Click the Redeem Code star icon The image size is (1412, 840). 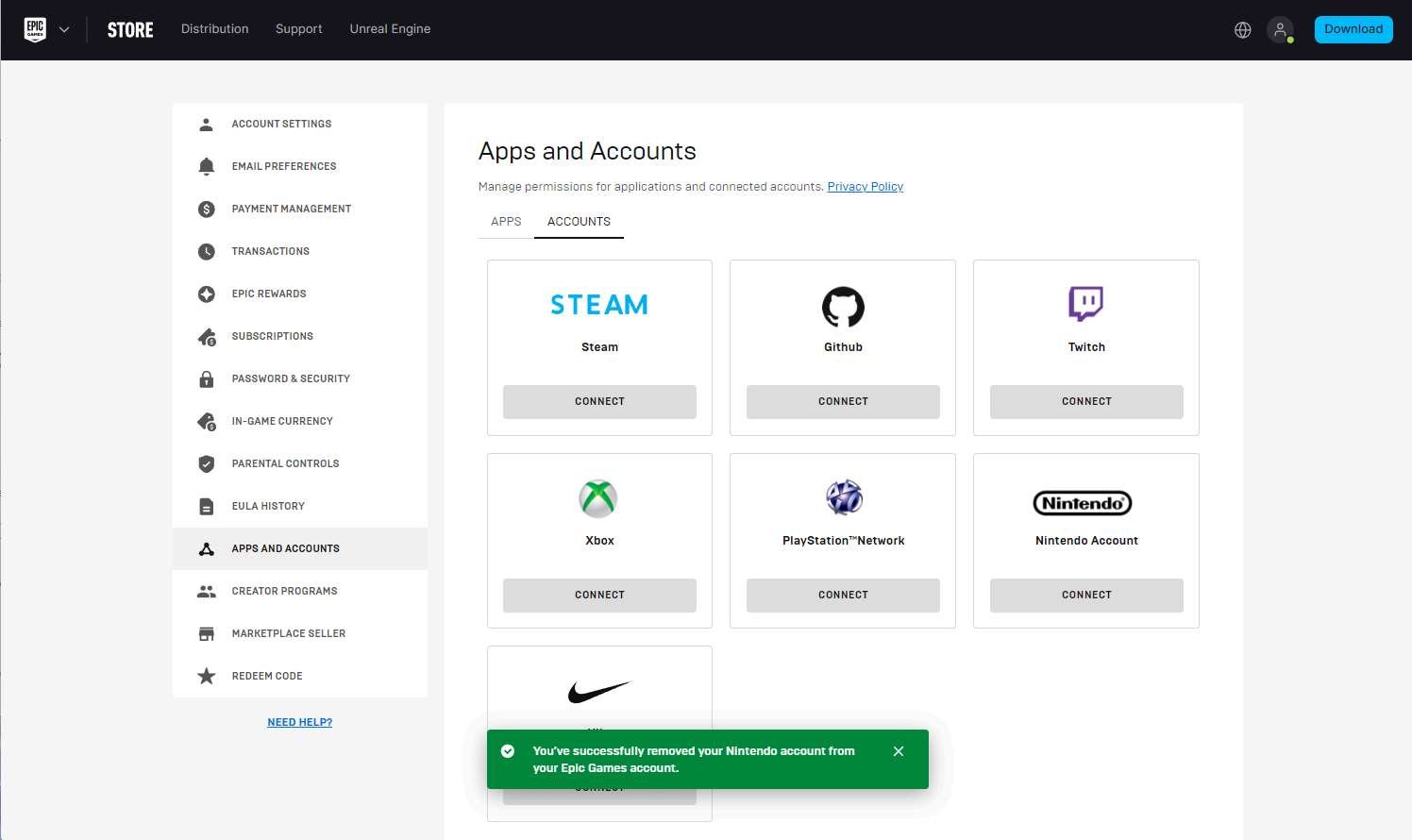(207, 676)
